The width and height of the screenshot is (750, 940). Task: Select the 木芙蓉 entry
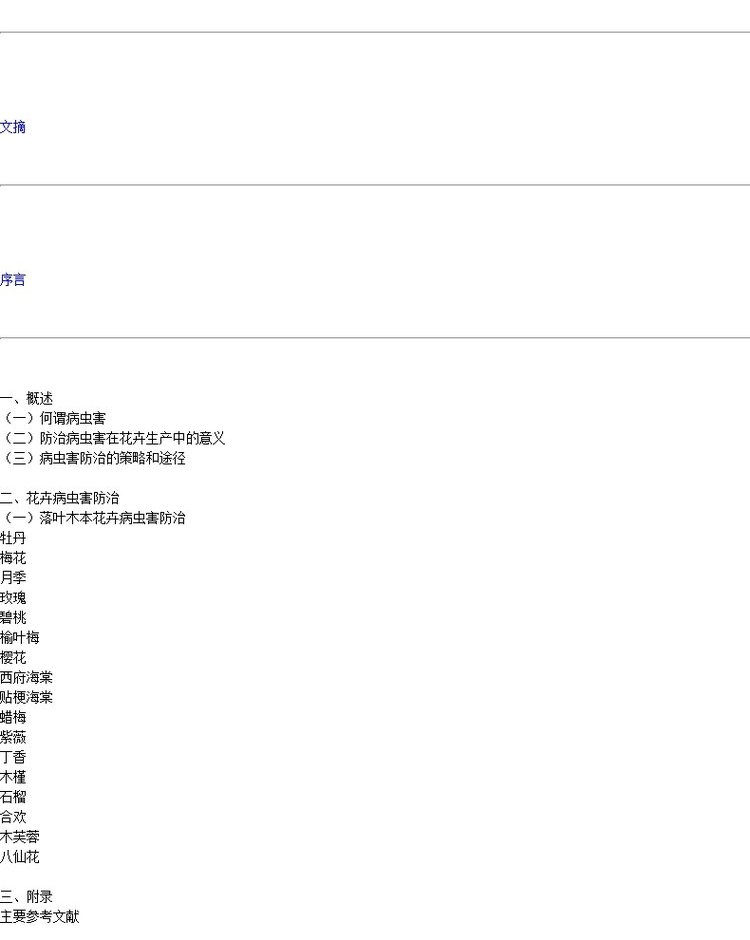tap(20, 837)
